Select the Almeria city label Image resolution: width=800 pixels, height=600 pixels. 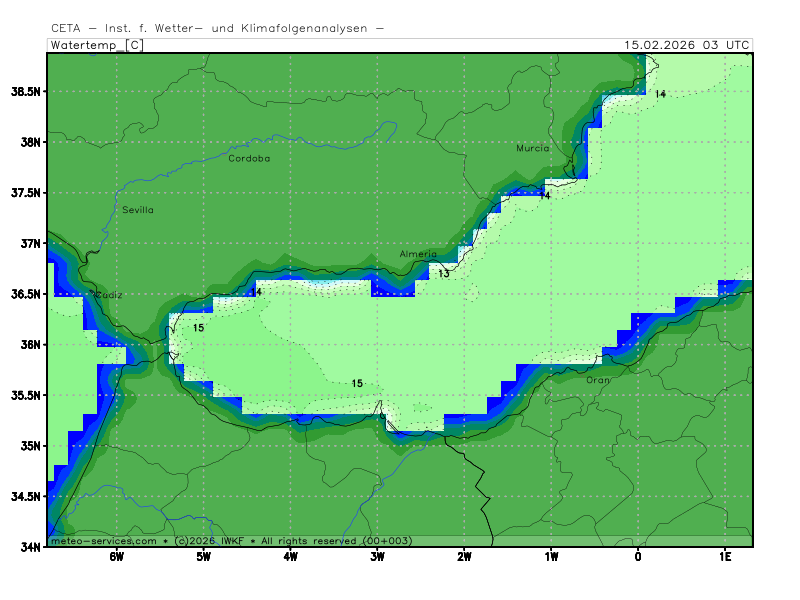418,254
